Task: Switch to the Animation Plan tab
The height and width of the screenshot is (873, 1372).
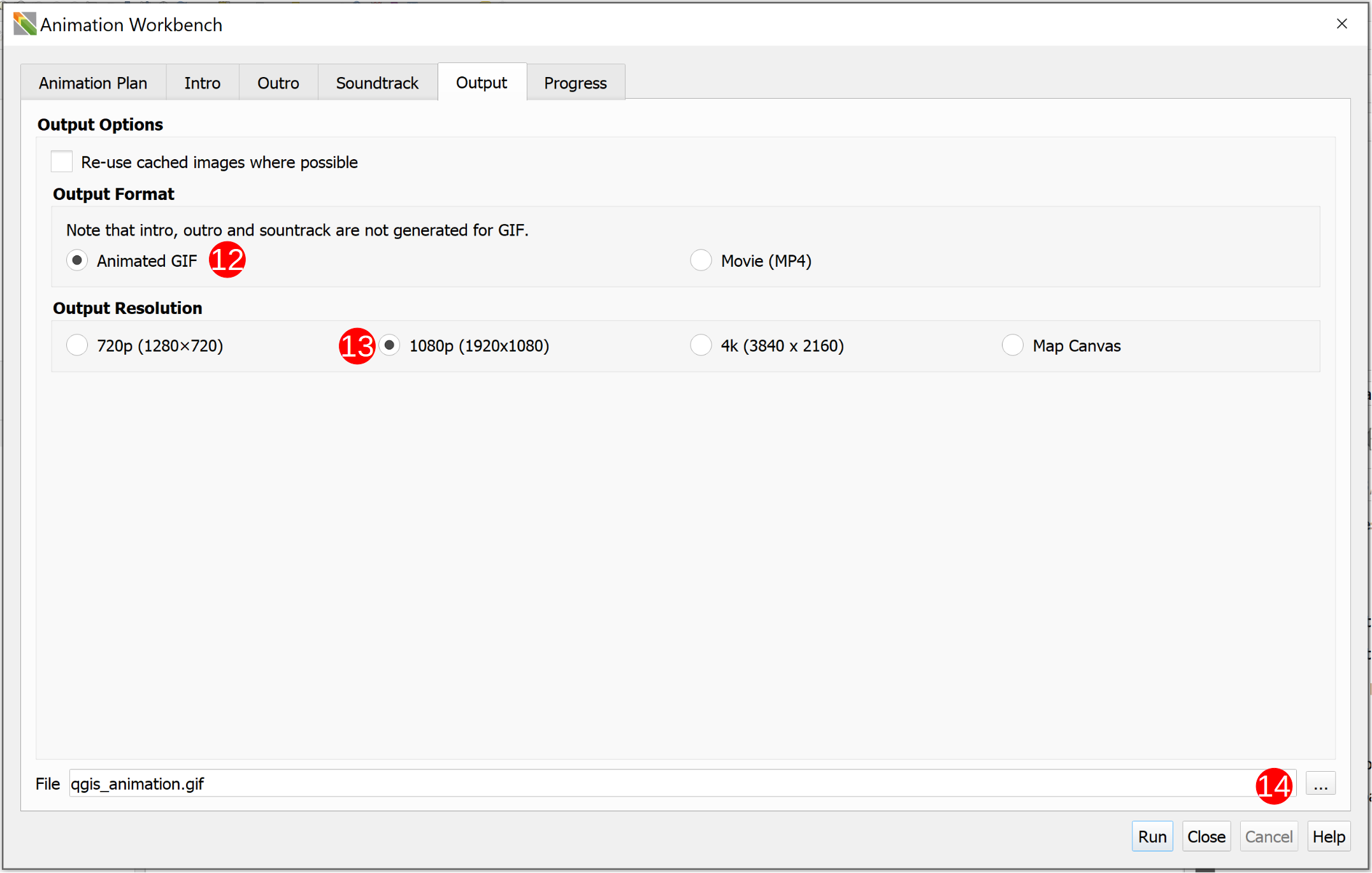Action: tap(94, 83)
